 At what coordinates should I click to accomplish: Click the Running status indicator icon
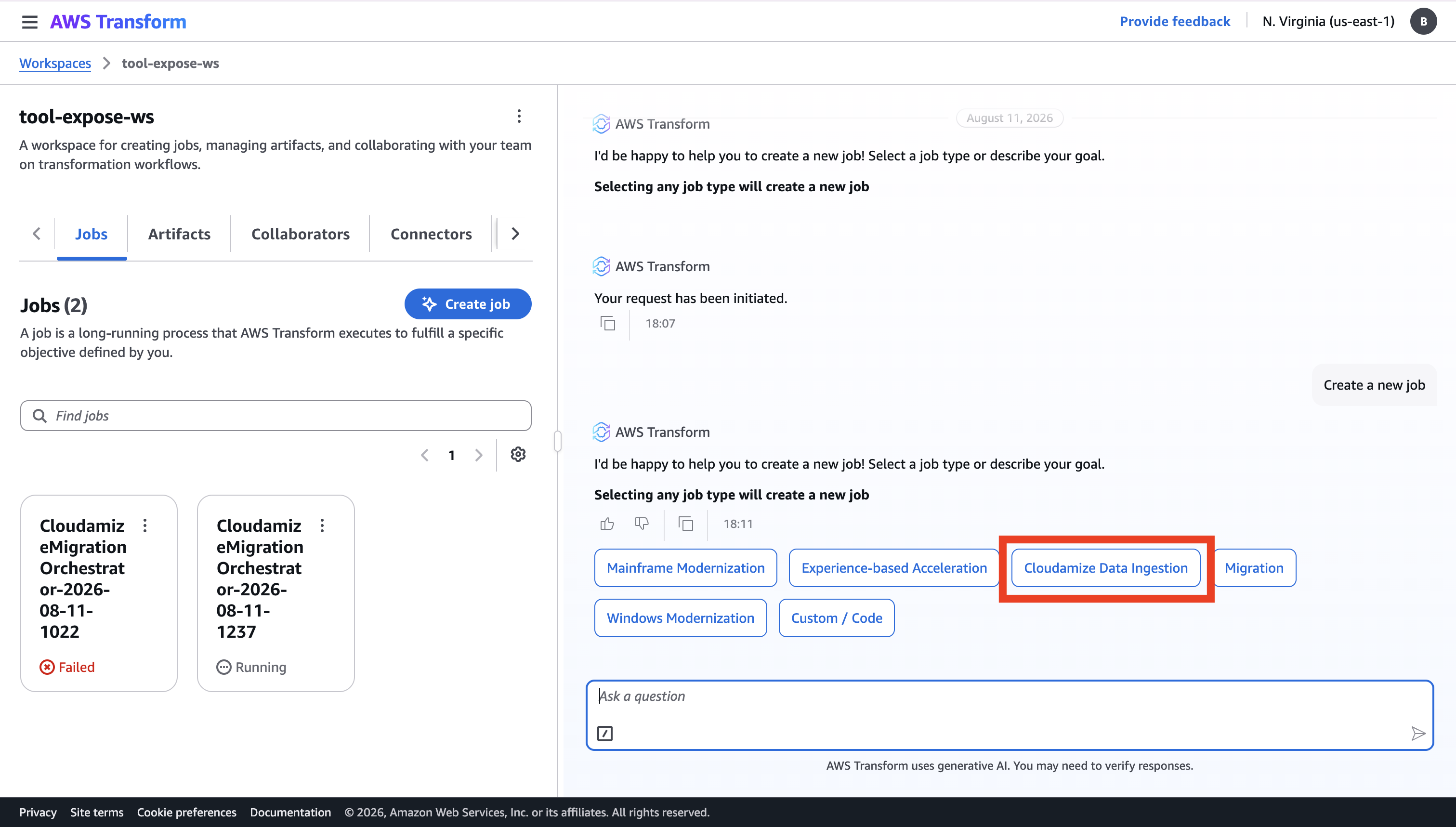click(x=224, y=667)
